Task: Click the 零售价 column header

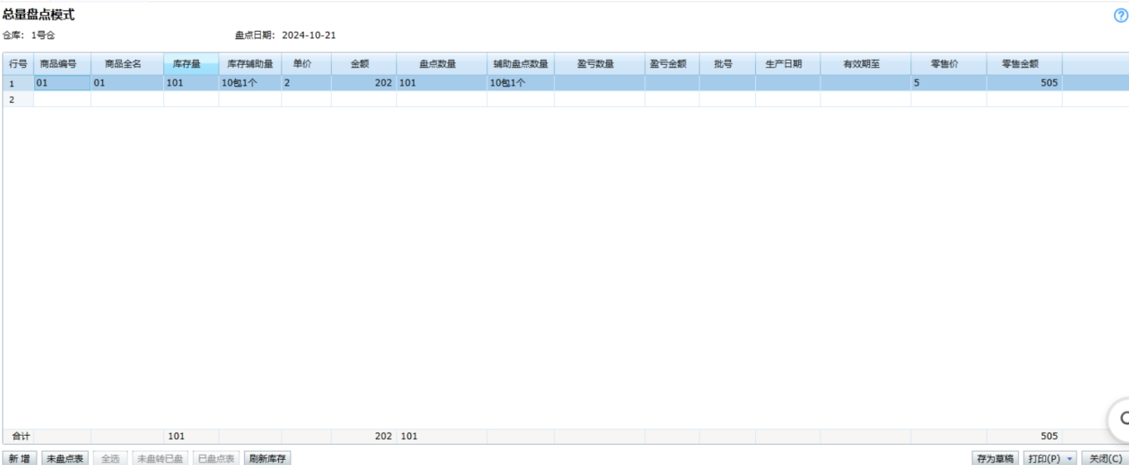Action: (x=947, y=64)
